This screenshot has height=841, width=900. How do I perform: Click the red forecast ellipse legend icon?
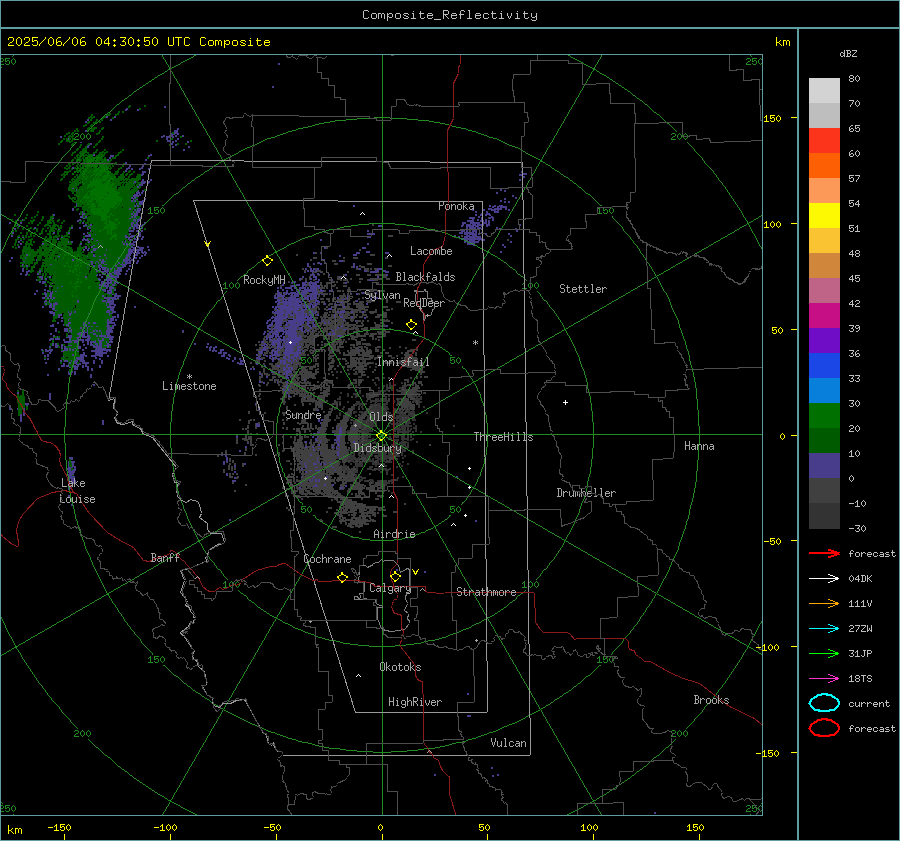point(824,728)
